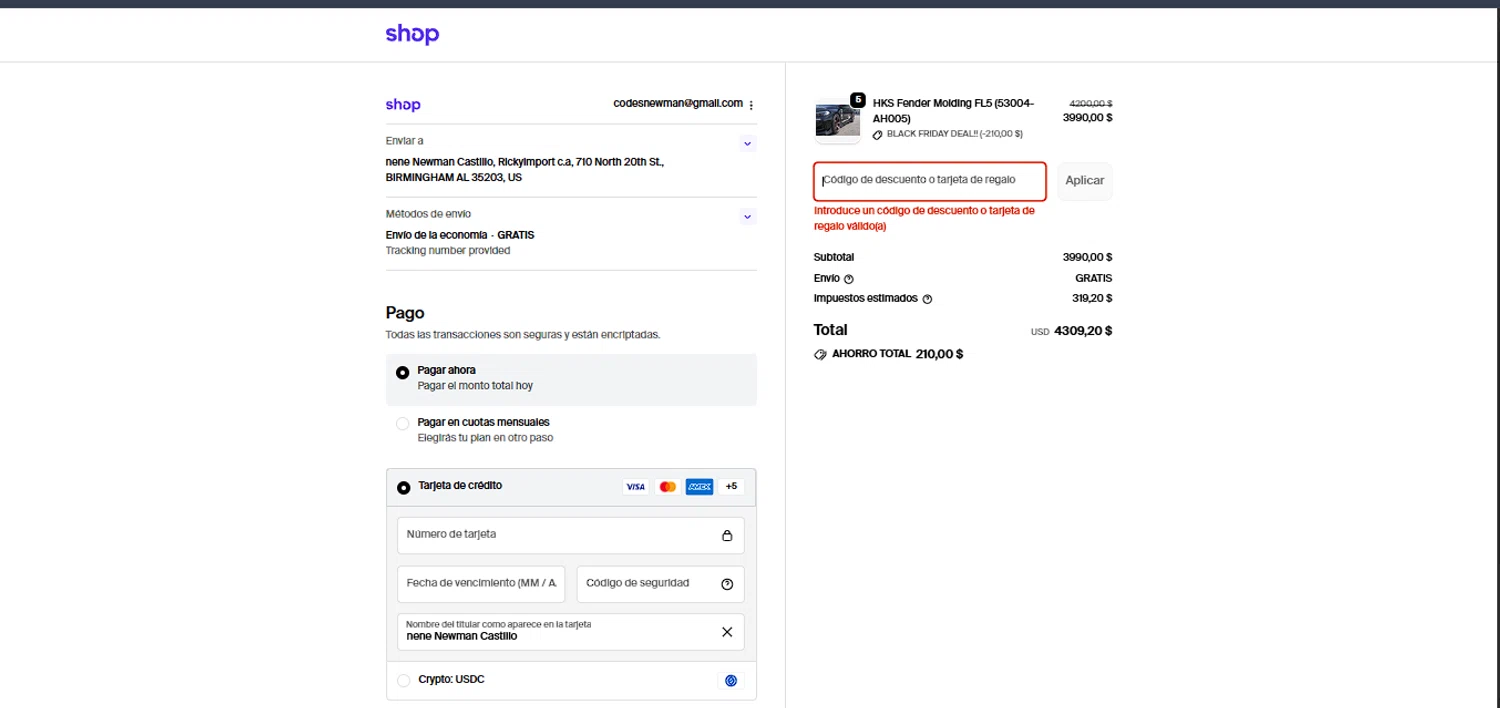
Task: Focus the Número de tarjeta field
Action: click(571, 535)
